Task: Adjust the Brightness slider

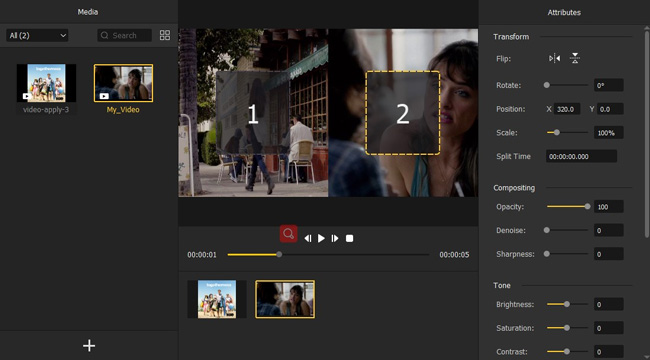Action: click(x=567, y=304)
